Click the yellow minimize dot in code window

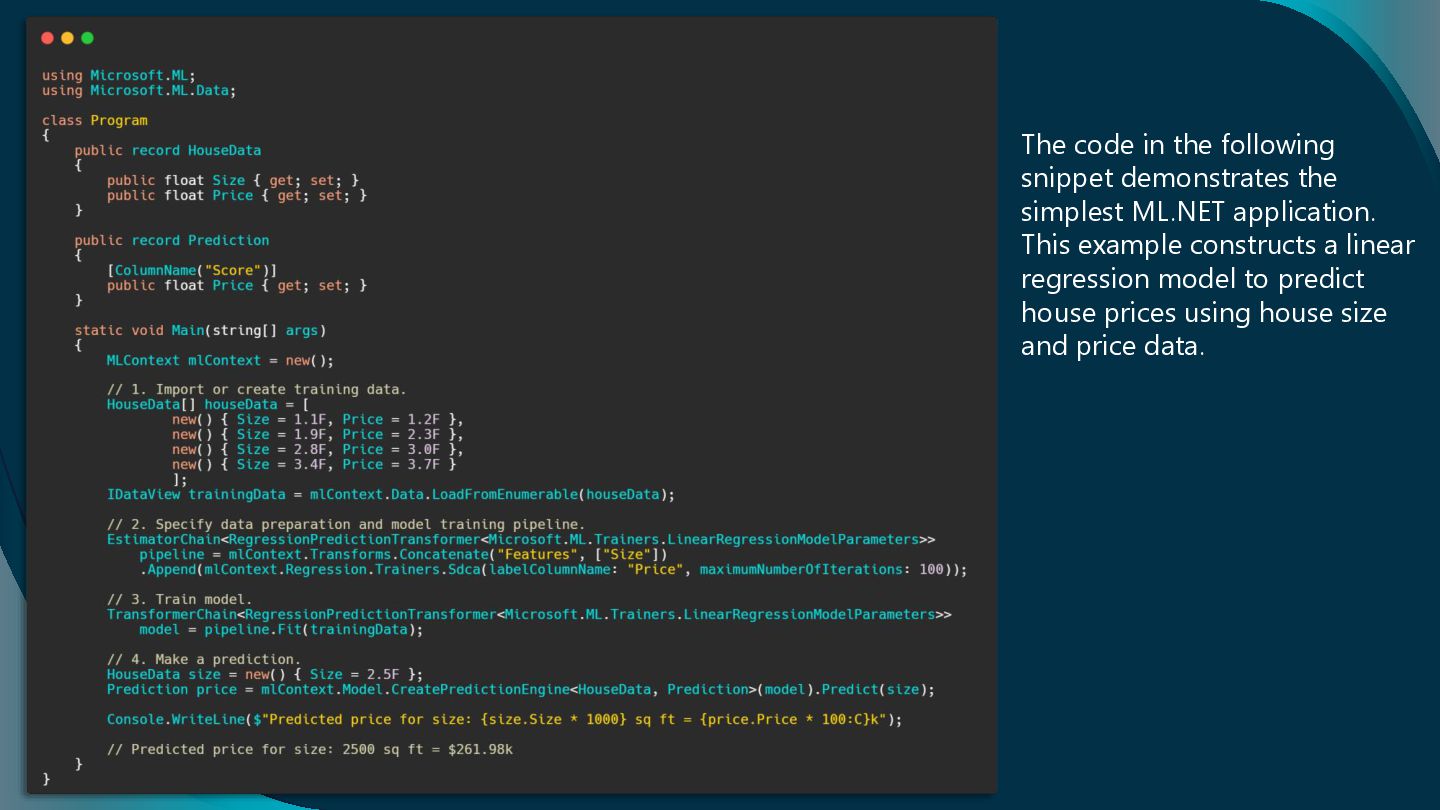coord(67,38)
